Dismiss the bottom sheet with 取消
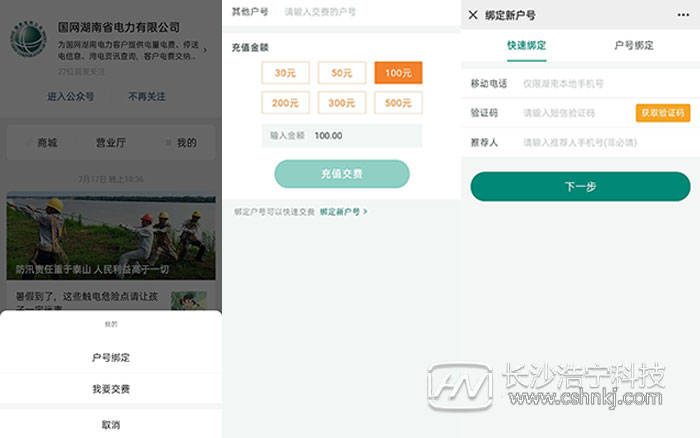This screenshot has height=438, width=700. 110,424
